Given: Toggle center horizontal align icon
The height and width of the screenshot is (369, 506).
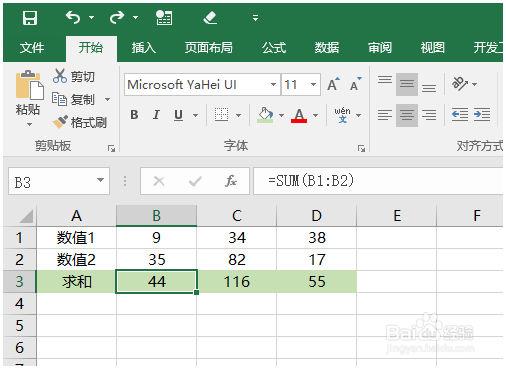Looking at the screenshot, I should [407, 115].
